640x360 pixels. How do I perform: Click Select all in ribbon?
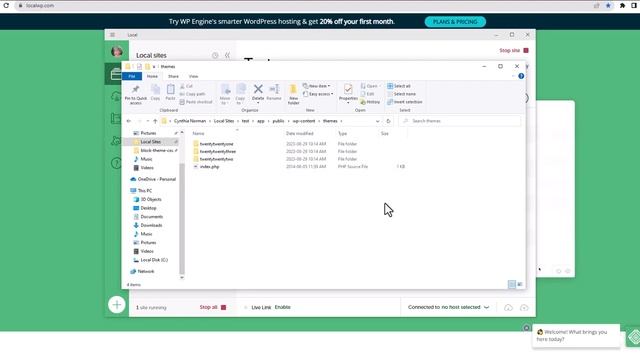click(399, 86)
